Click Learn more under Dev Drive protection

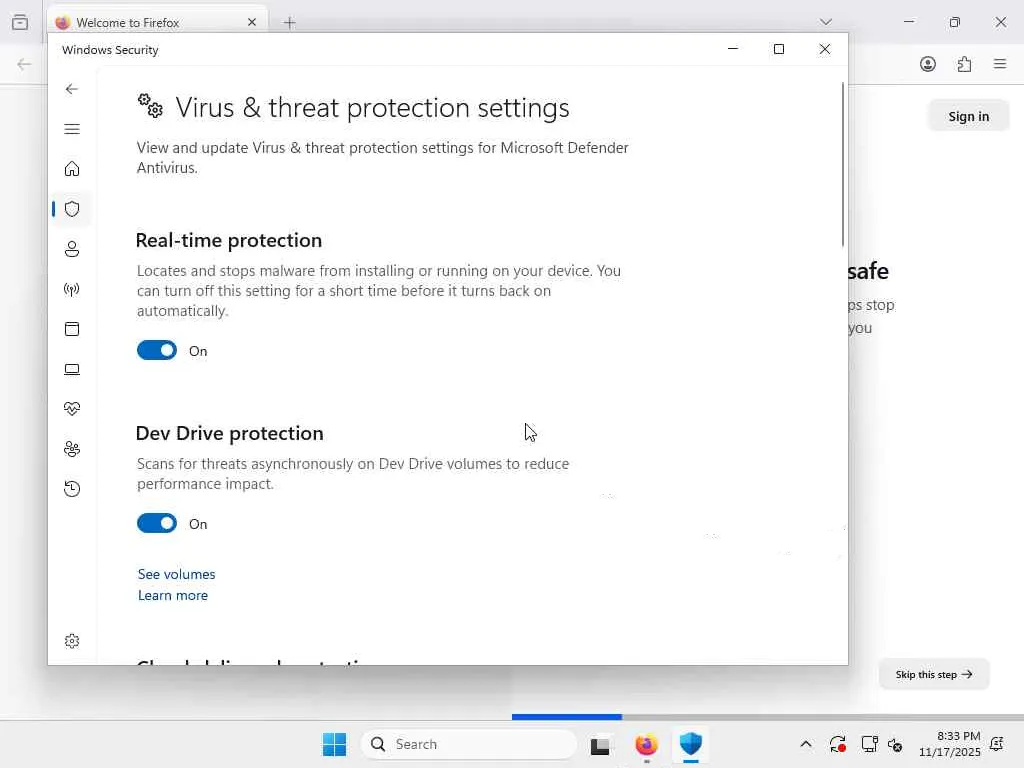pos(172,596)
